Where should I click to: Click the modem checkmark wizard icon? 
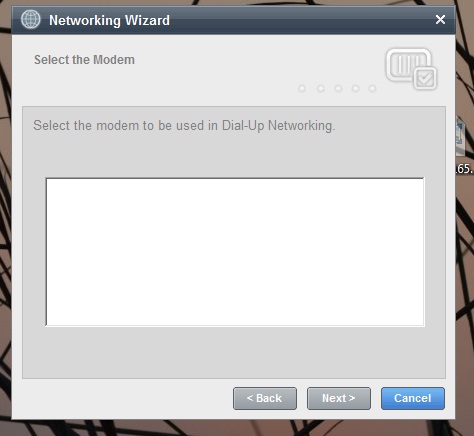point(411,69)
